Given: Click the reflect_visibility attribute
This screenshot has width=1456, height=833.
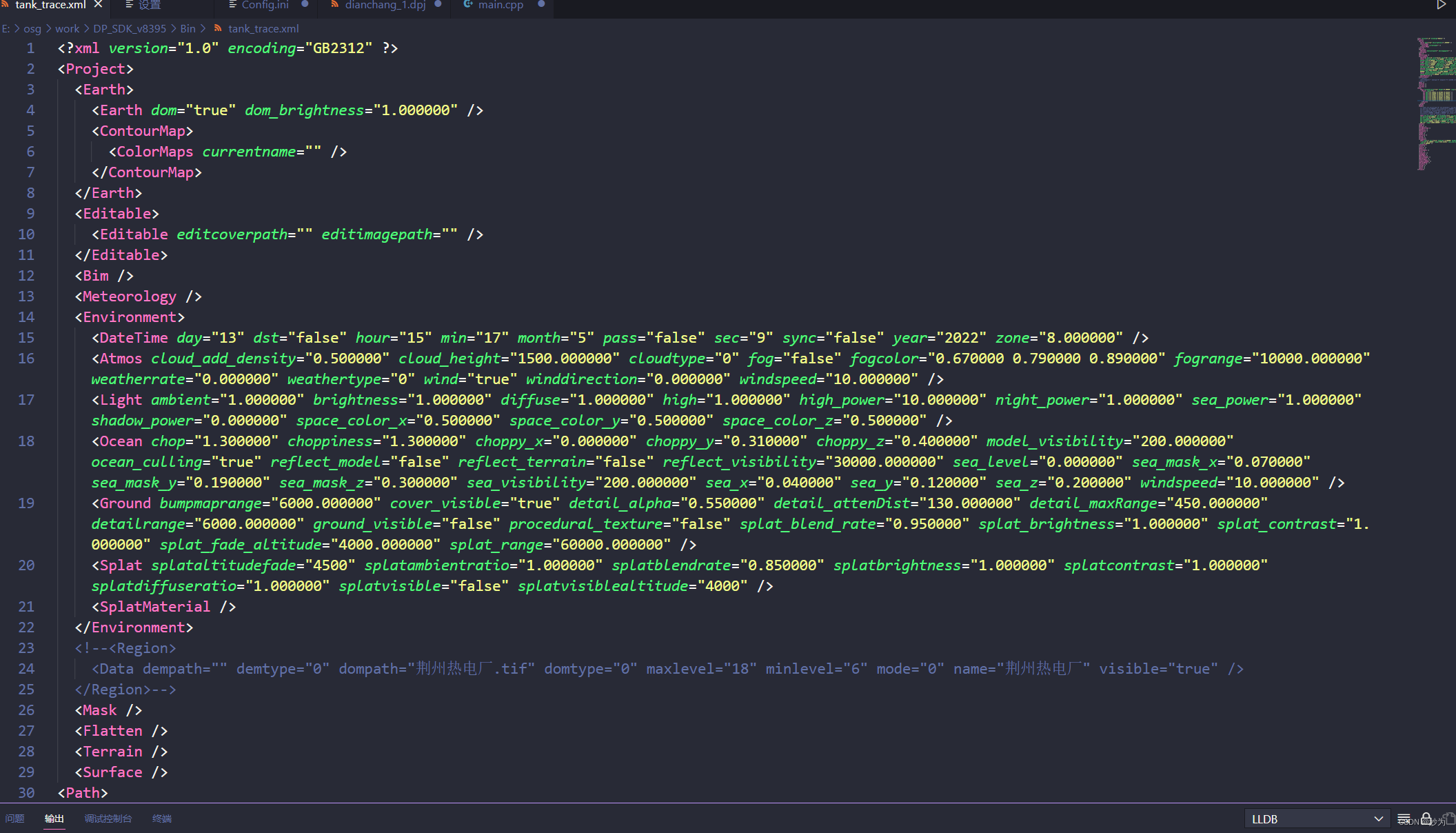Looking at the screenshot, I should [739, 462].
